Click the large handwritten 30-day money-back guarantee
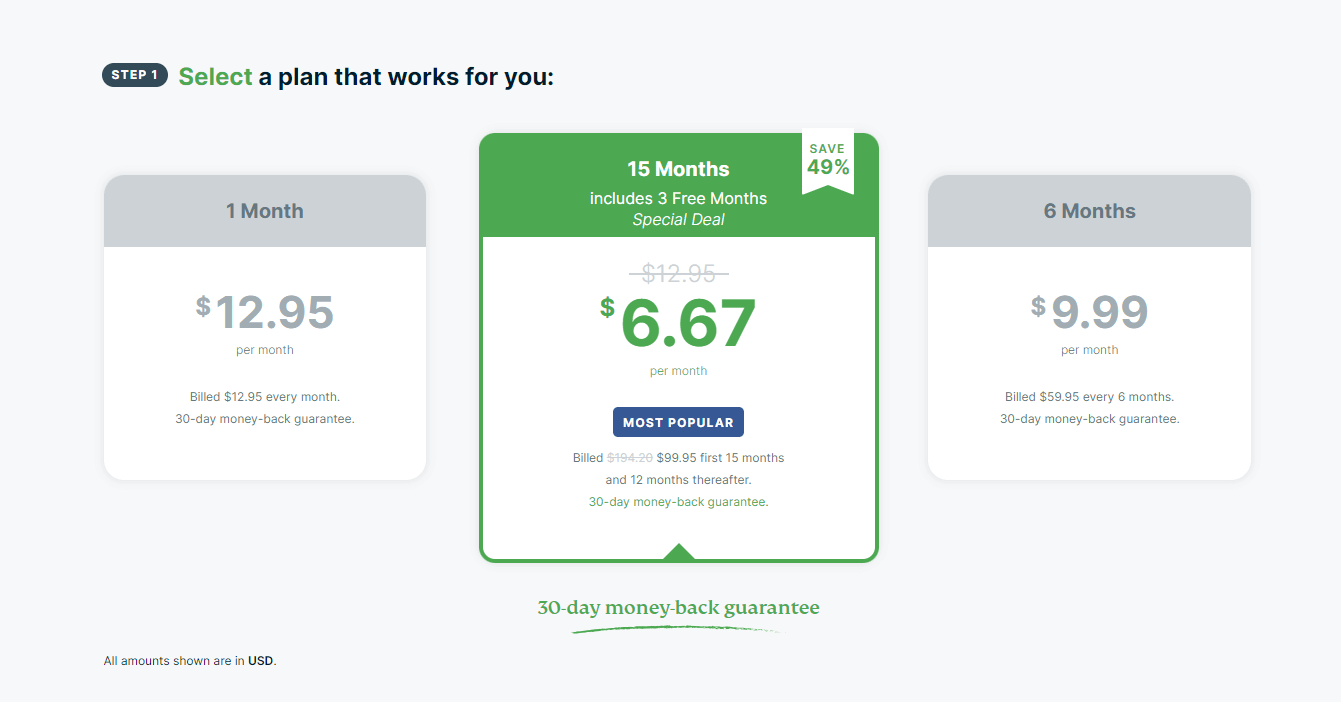The width and height of the screenshot is (1341, 702). [678, 608]
